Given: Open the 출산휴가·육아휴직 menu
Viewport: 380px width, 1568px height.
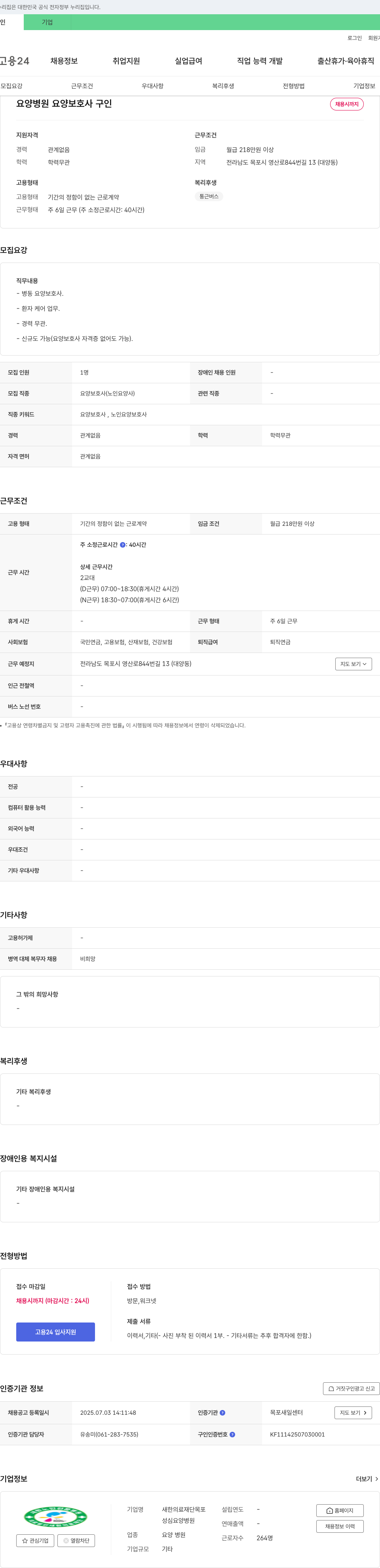Looking at the screenshot, I should click(345, 61).
